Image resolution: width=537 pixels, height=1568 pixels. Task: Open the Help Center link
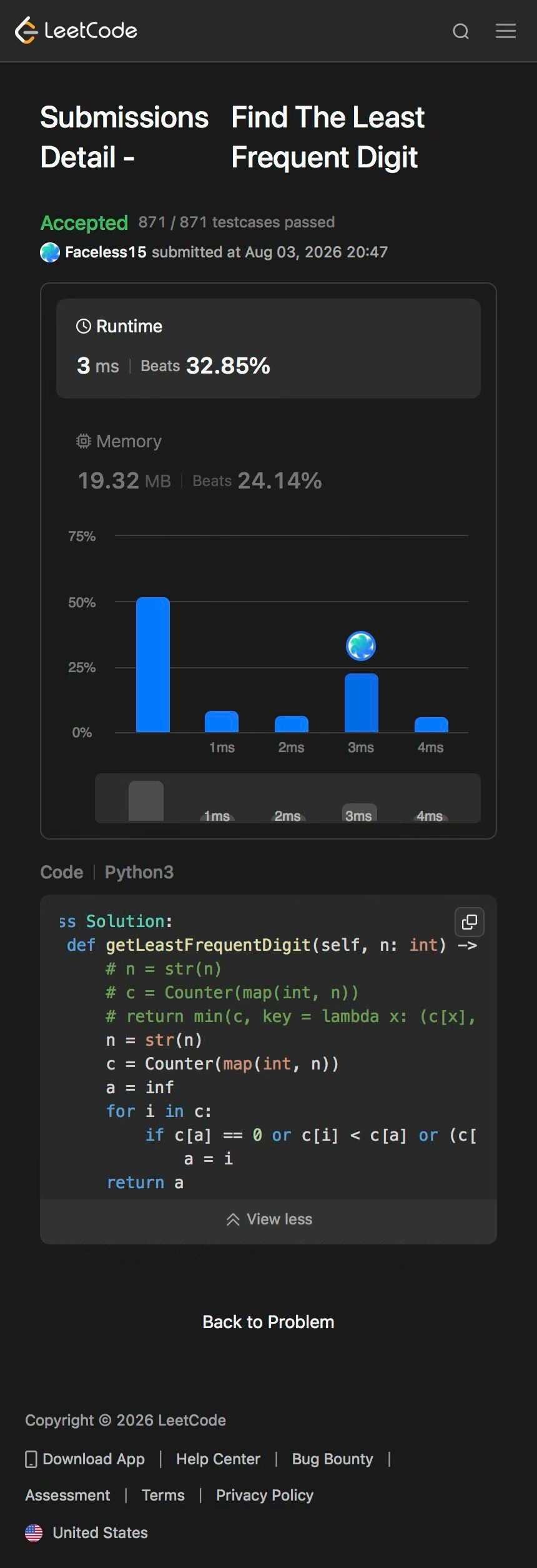[x=218, y=1459]
